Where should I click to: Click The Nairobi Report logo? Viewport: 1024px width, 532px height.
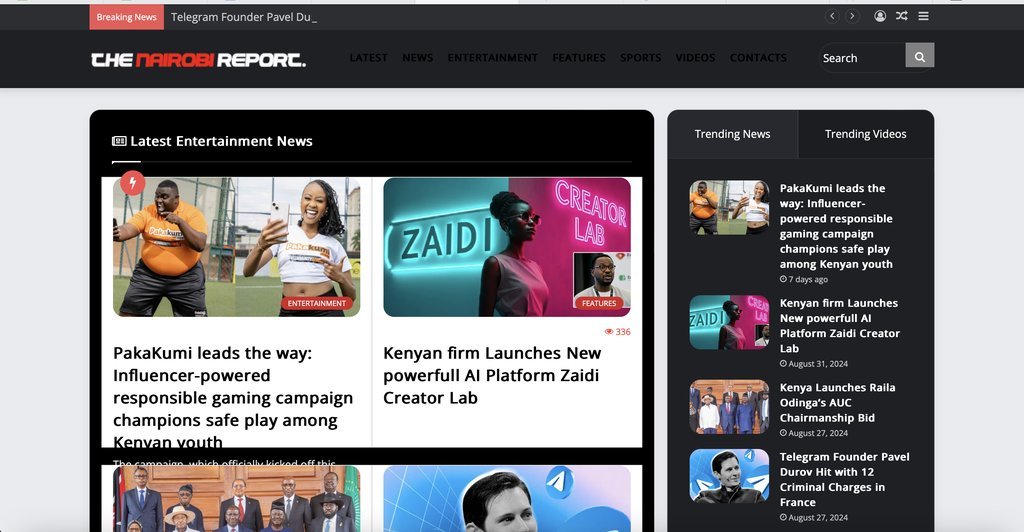(199, 60)
